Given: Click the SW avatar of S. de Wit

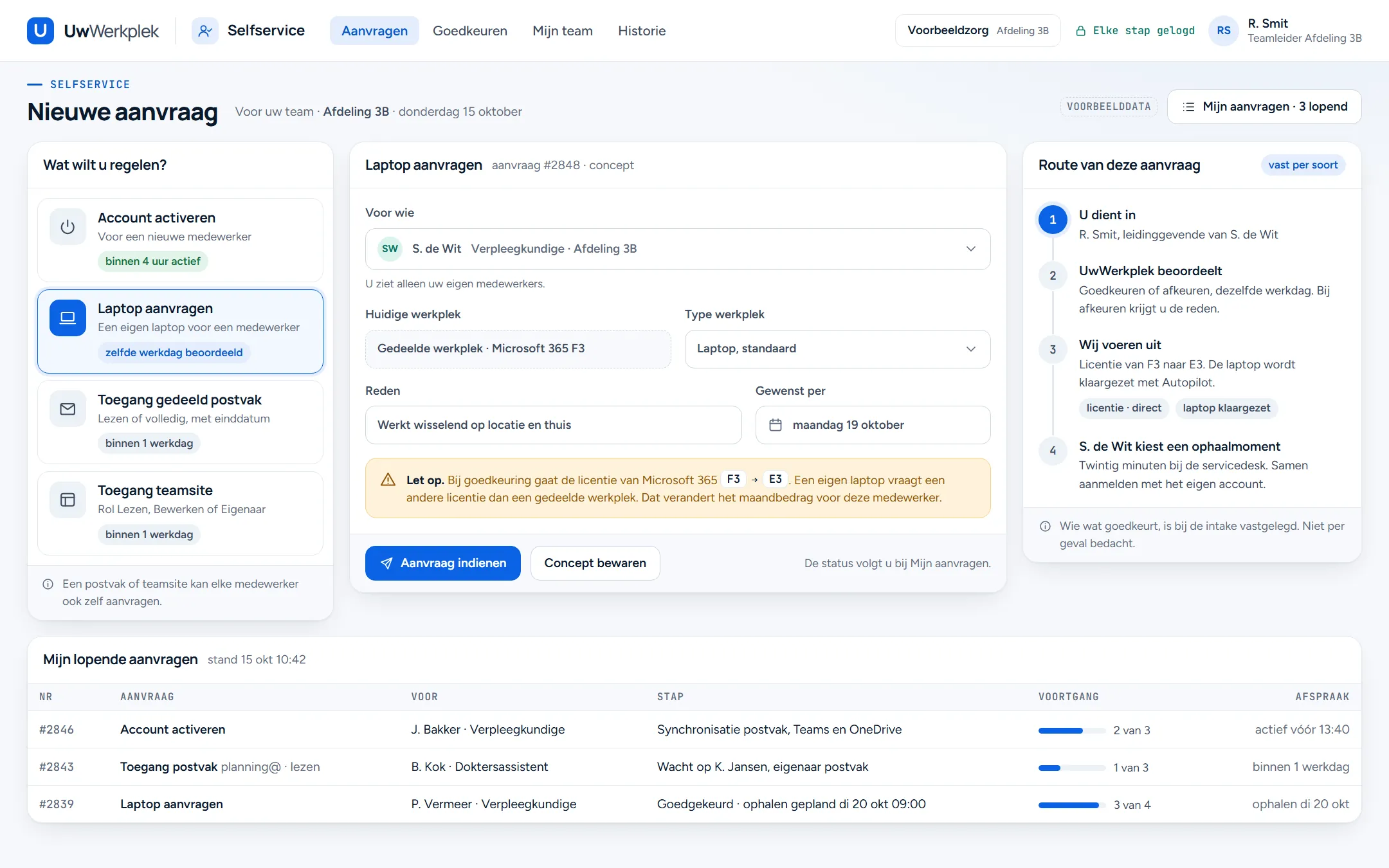Looking at the screenshot, I should (x=390, y=249).
